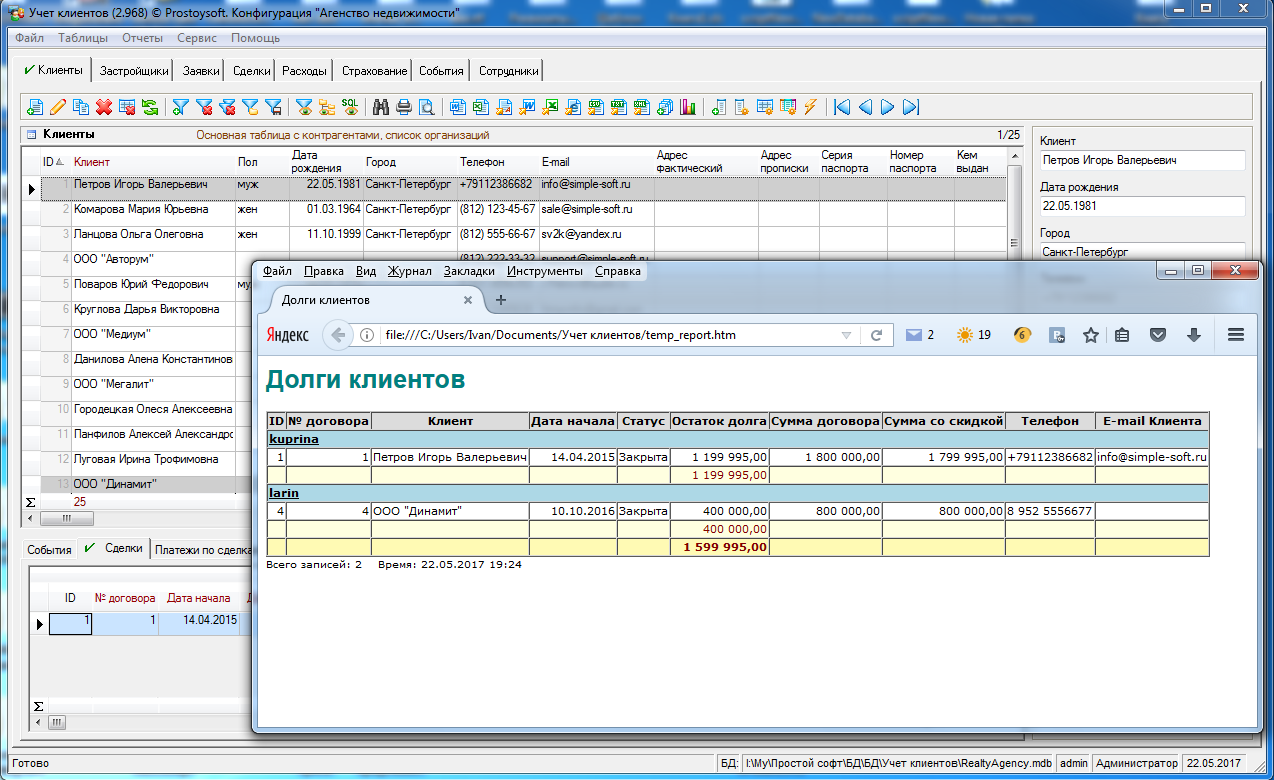The width and height of the screenshot is (1274, 780).
Task: Show the chart with the bar graph icon
Action: click(688, 107)
